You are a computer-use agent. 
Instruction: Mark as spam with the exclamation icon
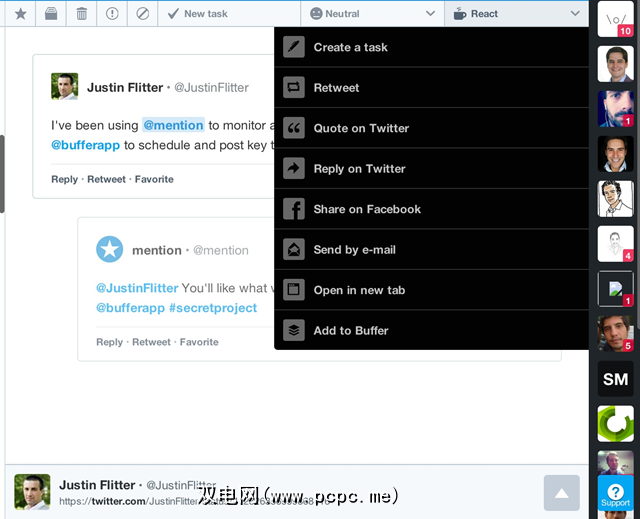click(x=112, y=14)
